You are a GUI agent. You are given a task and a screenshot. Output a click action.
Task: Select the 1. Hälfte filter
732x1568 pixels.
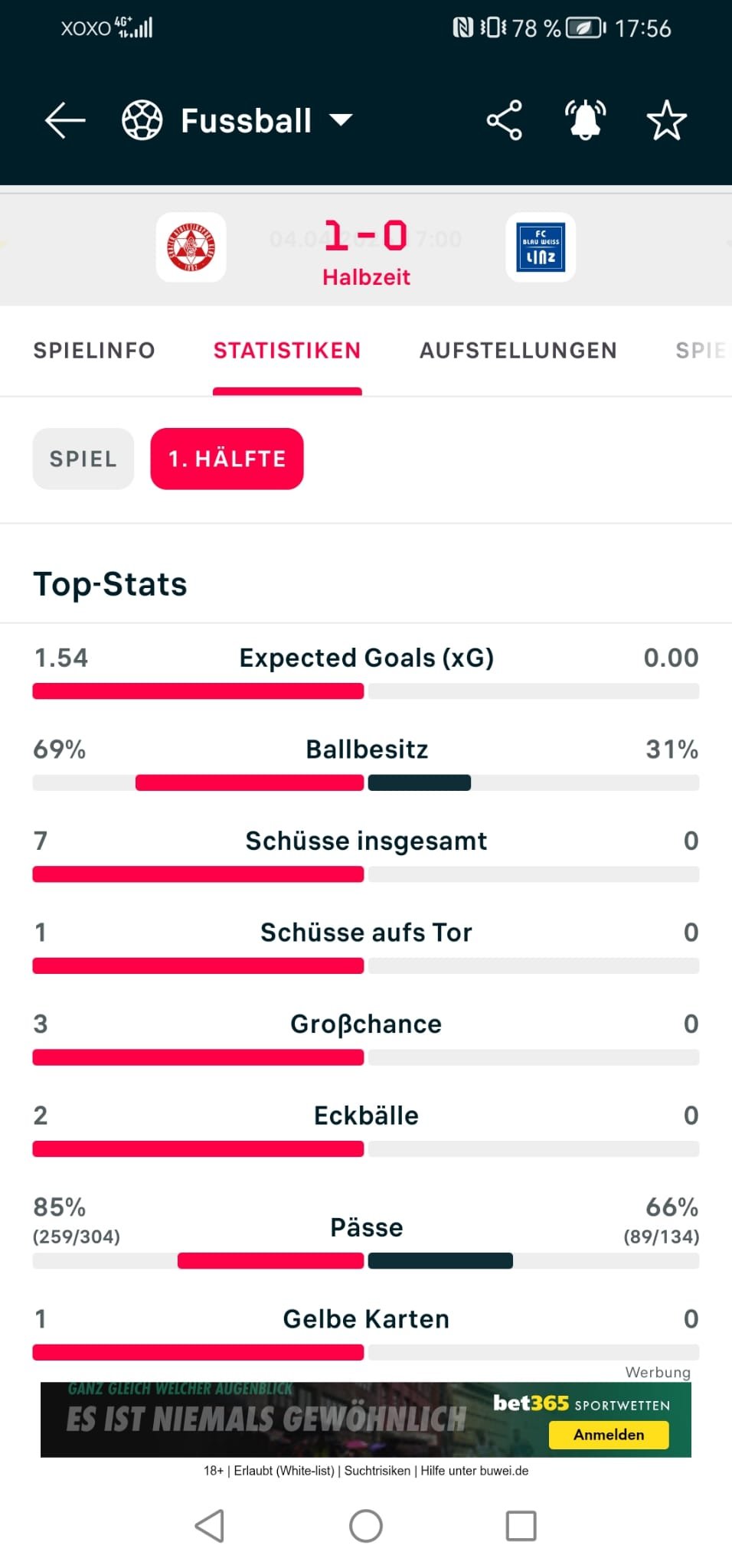click(227, 459)
